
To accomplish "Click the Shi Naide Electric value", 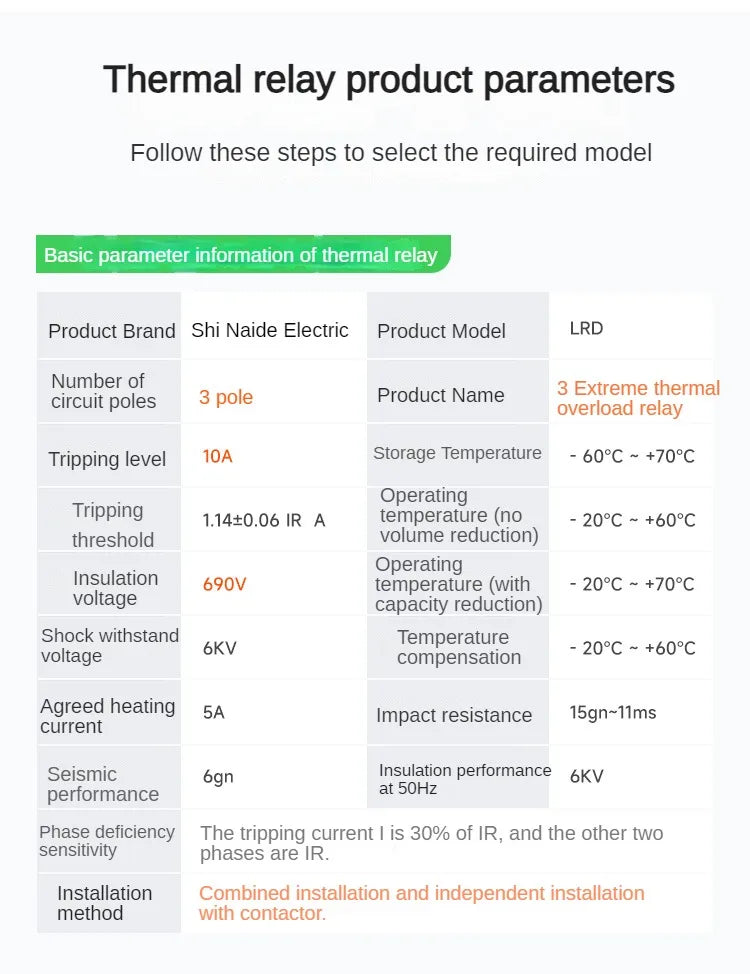I will [270, 330].
